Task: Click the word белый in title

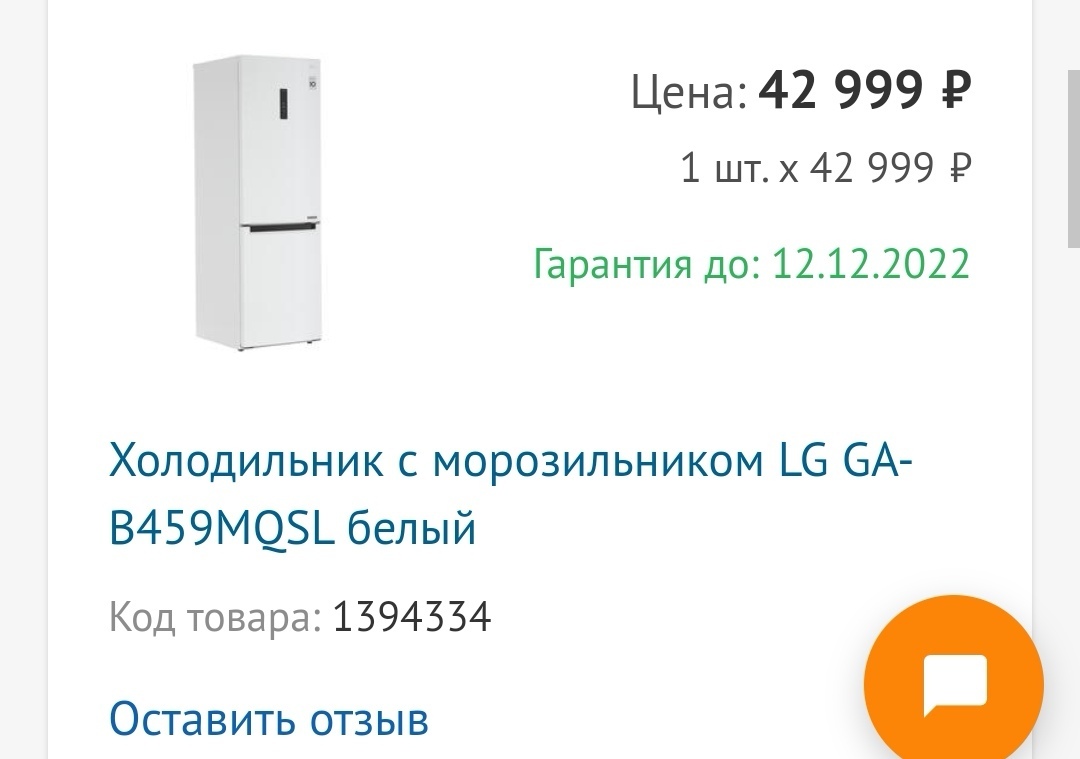Action: click(411, 528)
